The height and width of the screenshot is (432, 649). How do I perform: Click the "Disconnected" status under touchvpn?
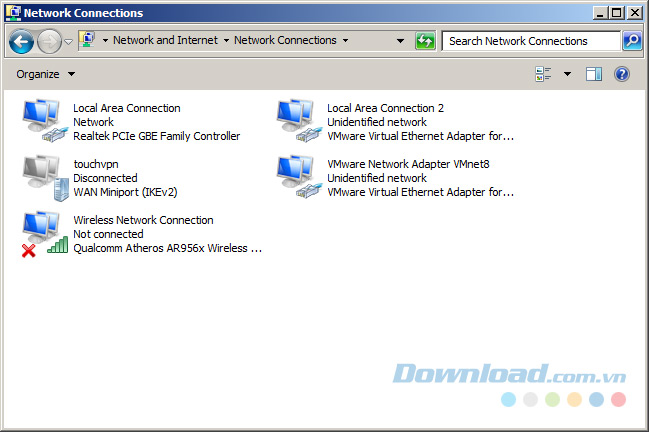(105, 178)
